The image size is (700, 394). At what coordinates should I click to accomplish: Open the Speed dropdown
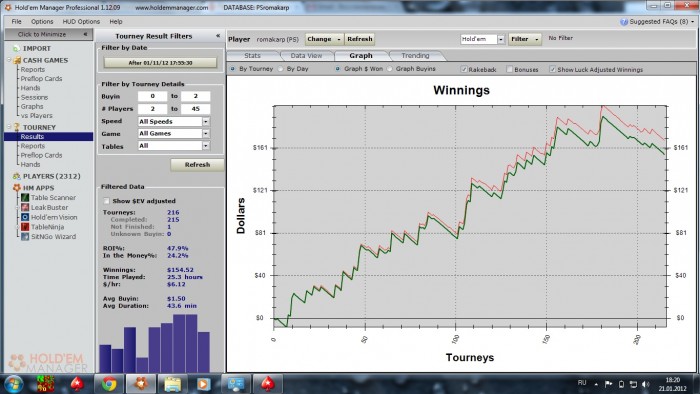pos(206,121)
